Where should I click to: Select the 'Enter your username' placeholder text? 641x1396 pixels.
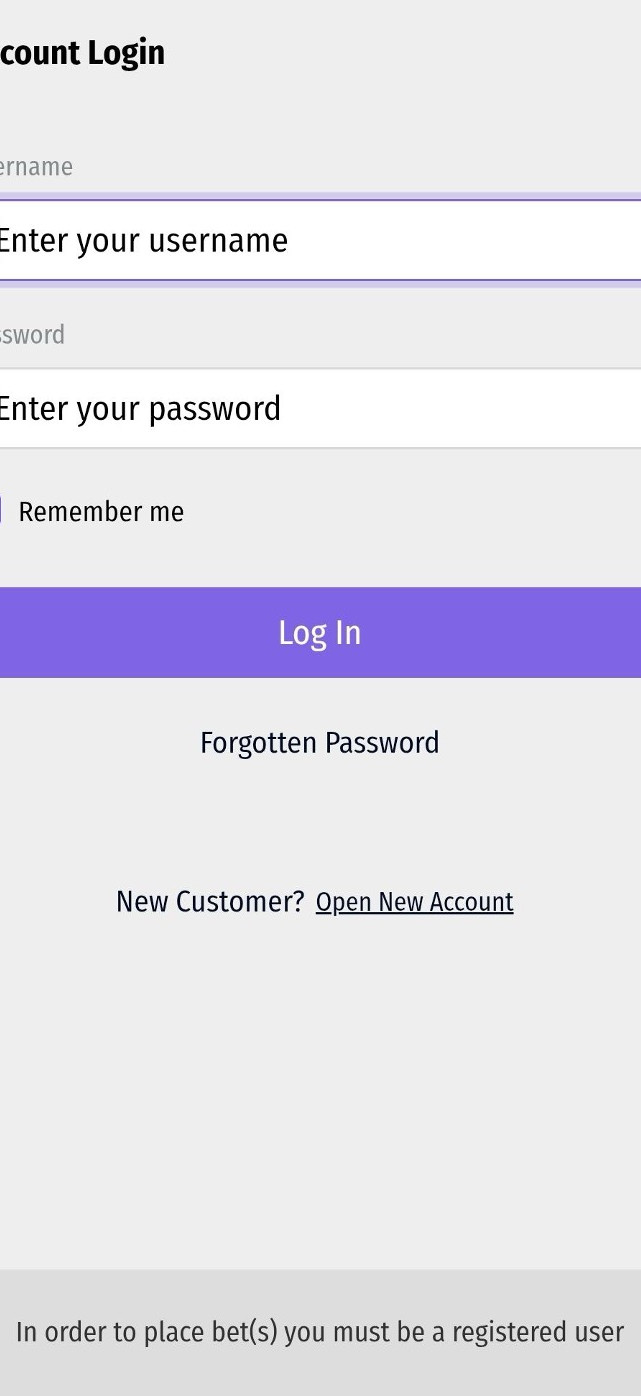pyautogui.click(x=143, y=241)
